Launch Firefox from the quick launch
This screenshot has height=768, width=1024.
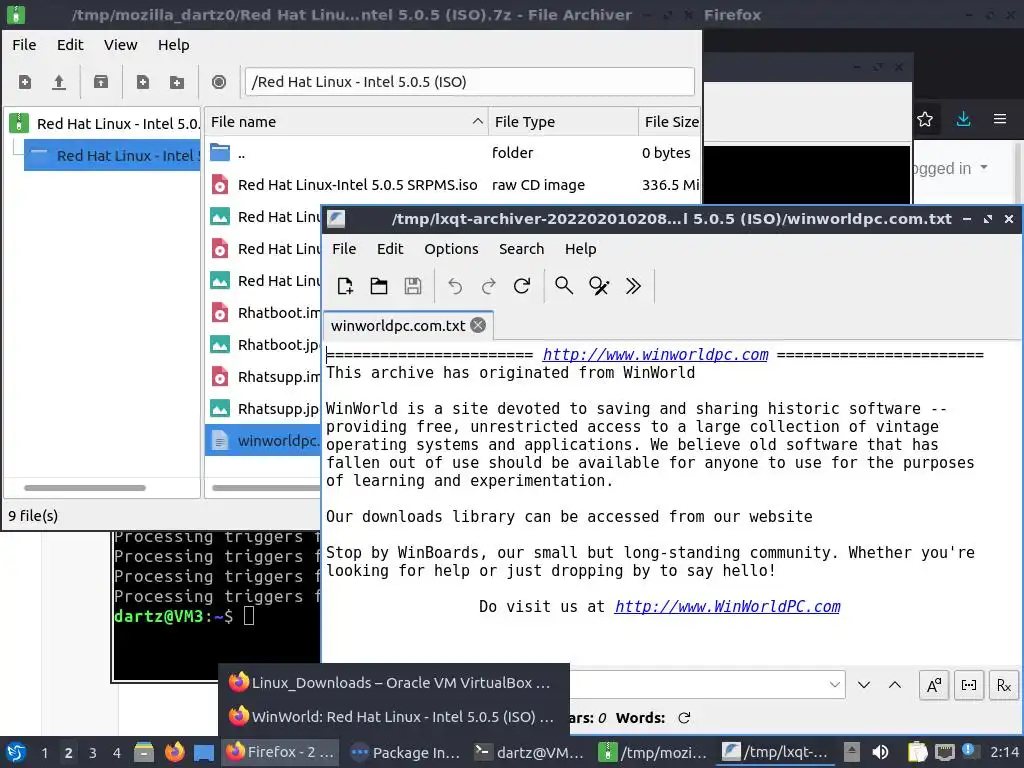tap(174, 752)
